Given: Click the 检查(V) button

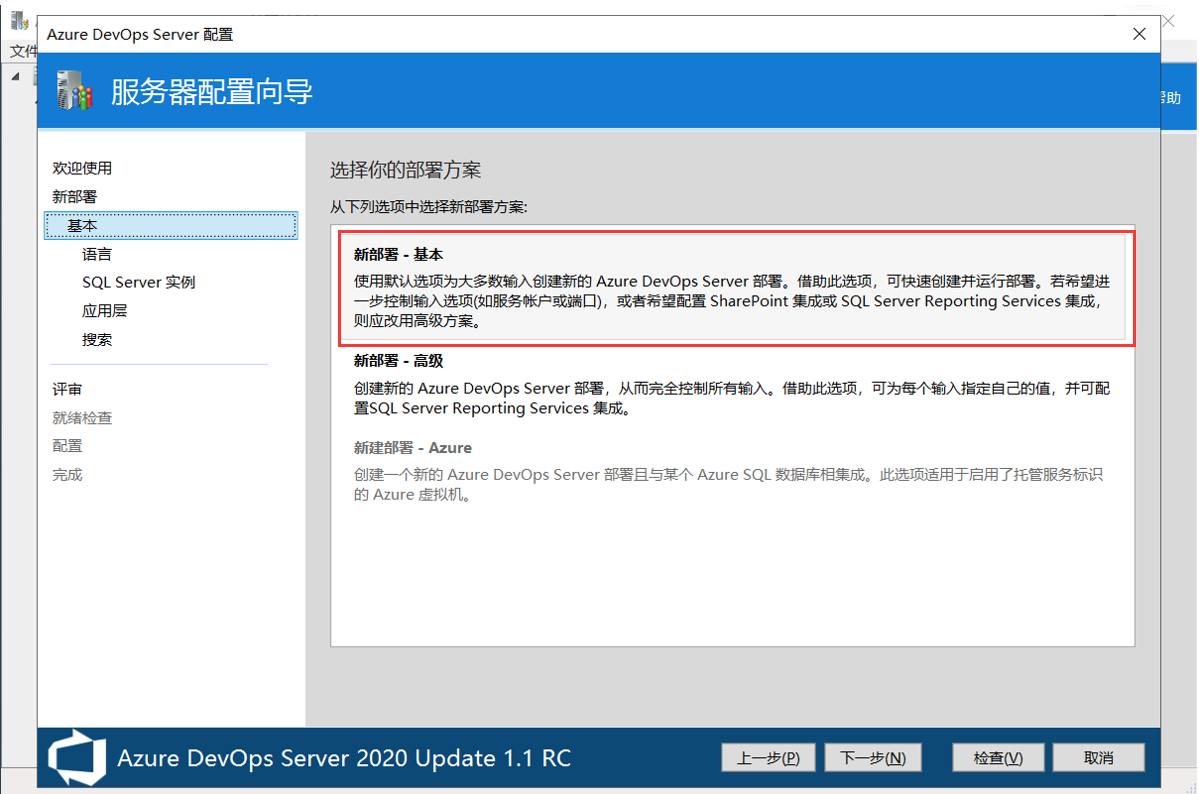Looking at the screenshot, I should click(x=998, y=758).
